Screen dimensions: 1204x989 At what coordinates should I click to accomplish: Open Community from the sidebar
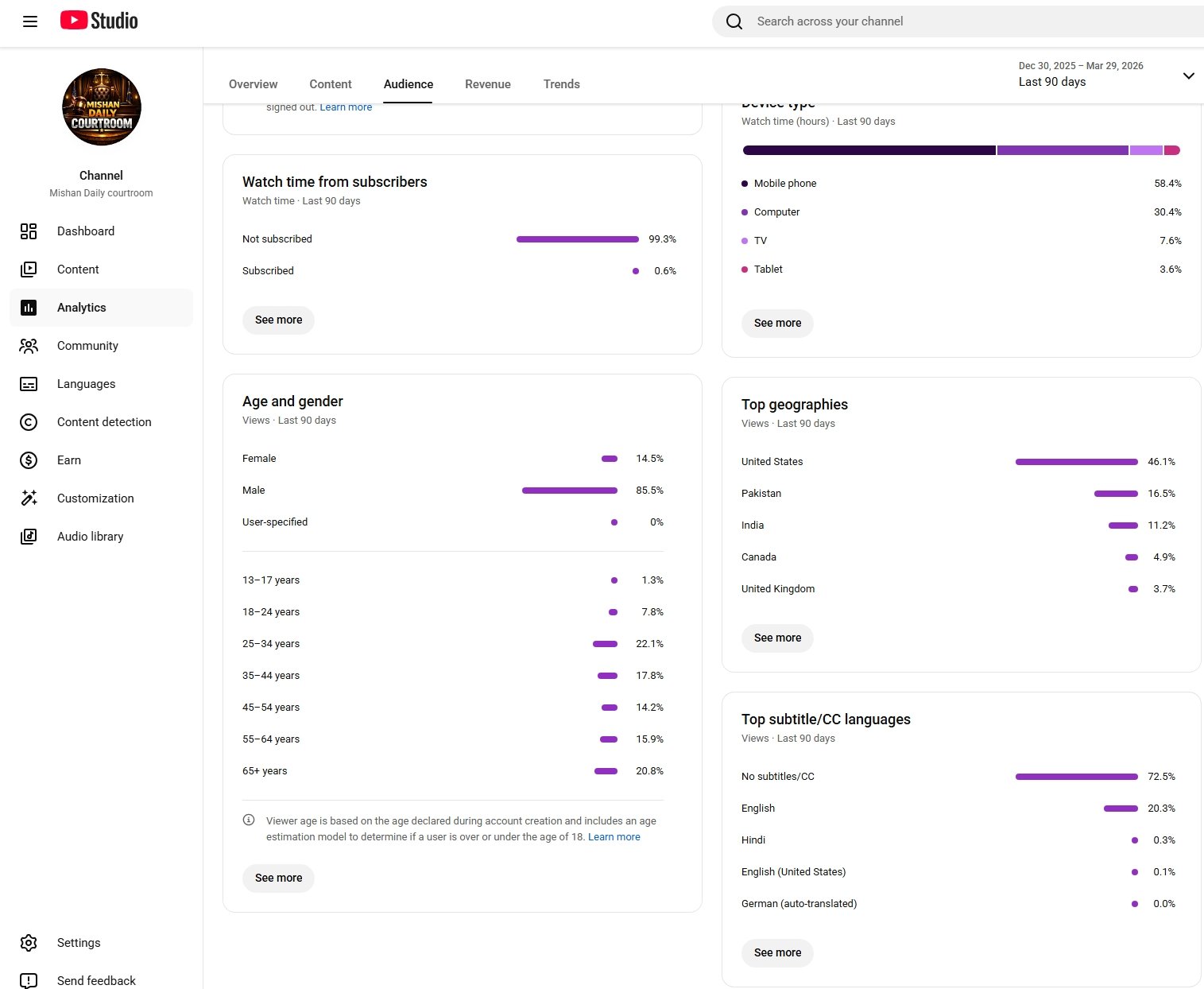click(x=87, y=346)
